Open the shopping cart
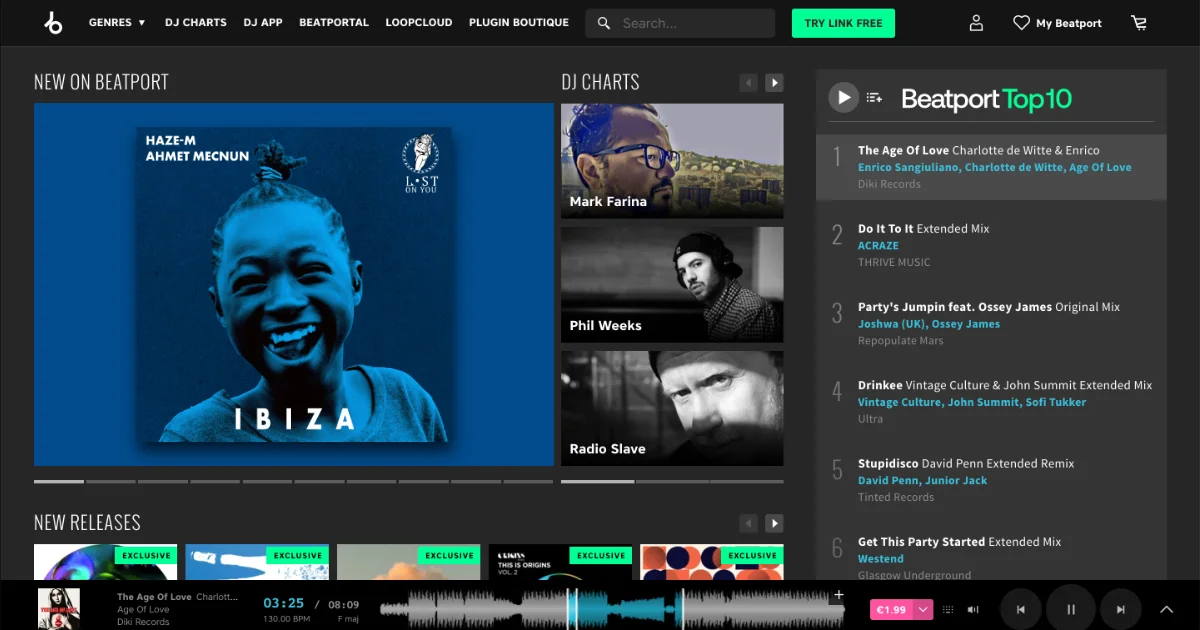1200x630 pixels. 1138,23
